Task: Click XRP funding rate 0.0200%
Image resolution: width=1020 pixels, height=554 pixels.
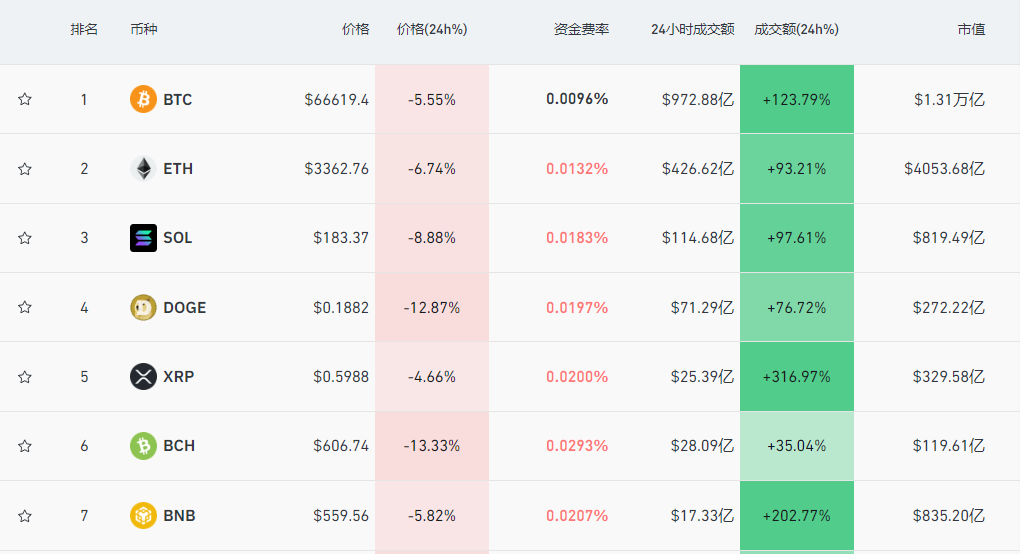Action: tap(577, 376)
